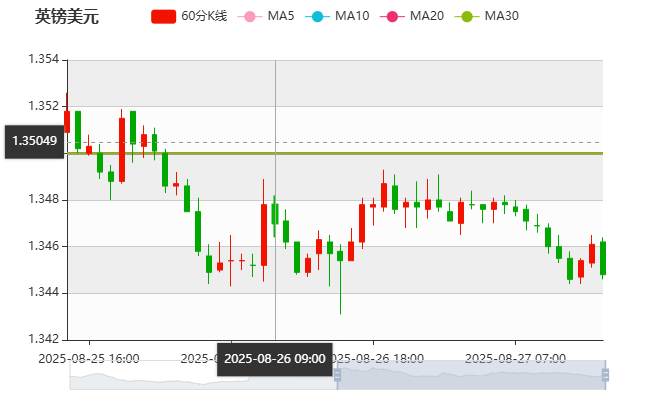
Task: Click the 英镑美元 chart title
Action: (67, 17)
